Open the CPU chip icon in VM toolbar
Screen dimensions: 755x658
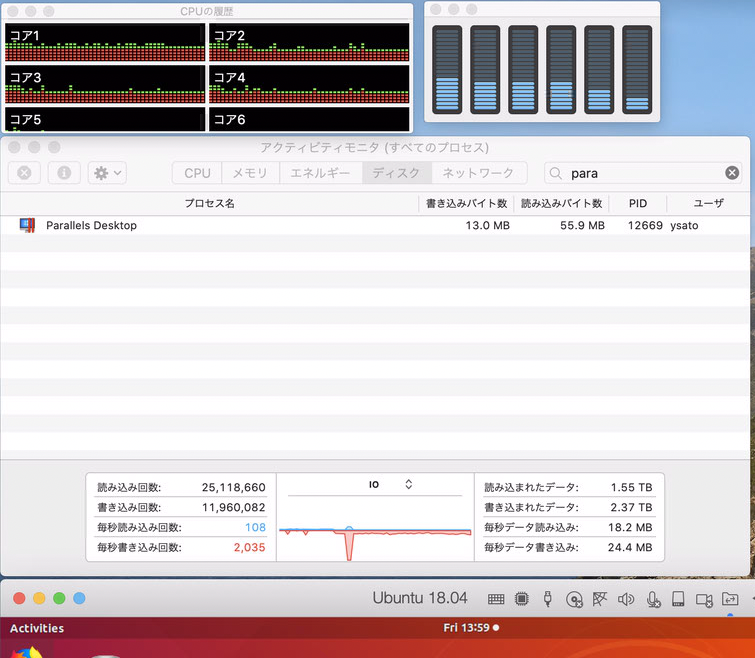[522, 599]
